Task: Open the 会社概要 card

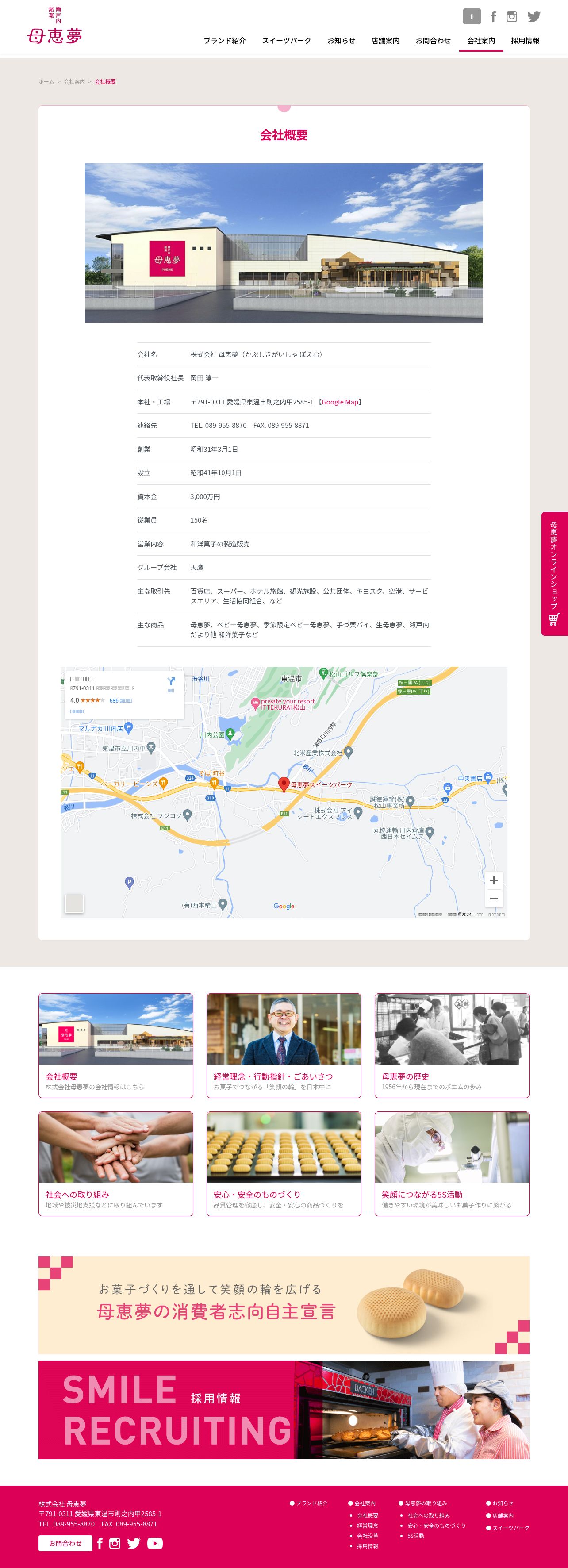Action: 115,1045
